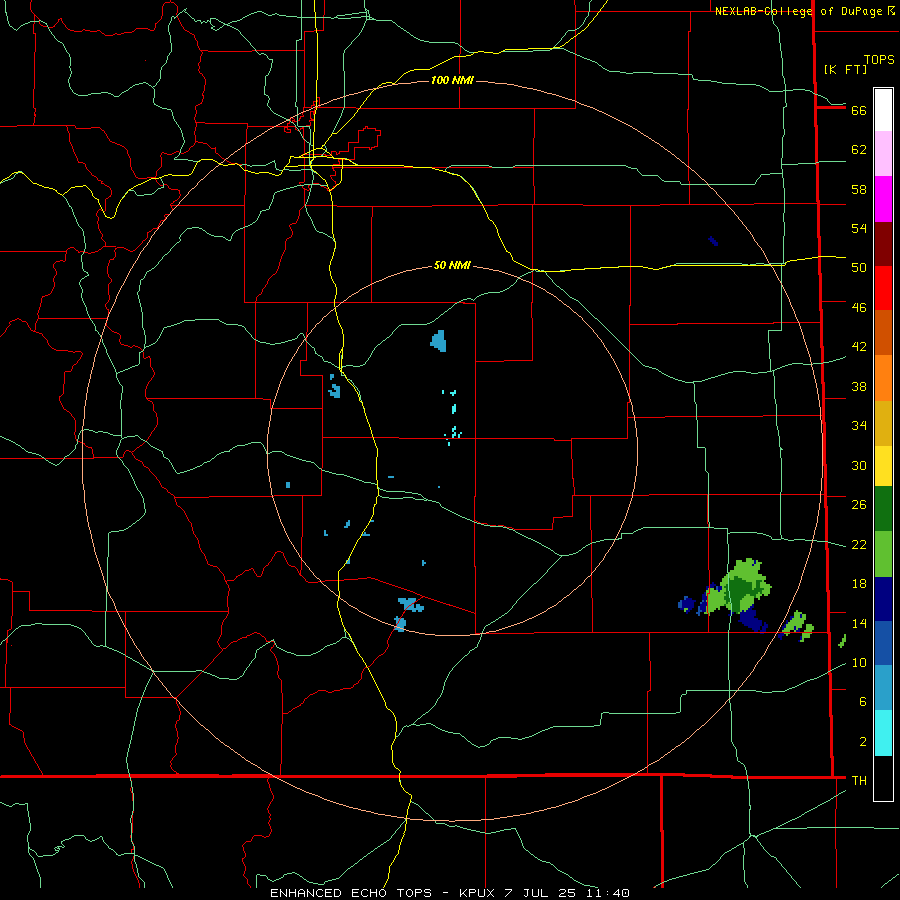900x900 pixels.
Task: Click the 34 value on the scale
Action: pyautogui.click(x=859, y=426)
